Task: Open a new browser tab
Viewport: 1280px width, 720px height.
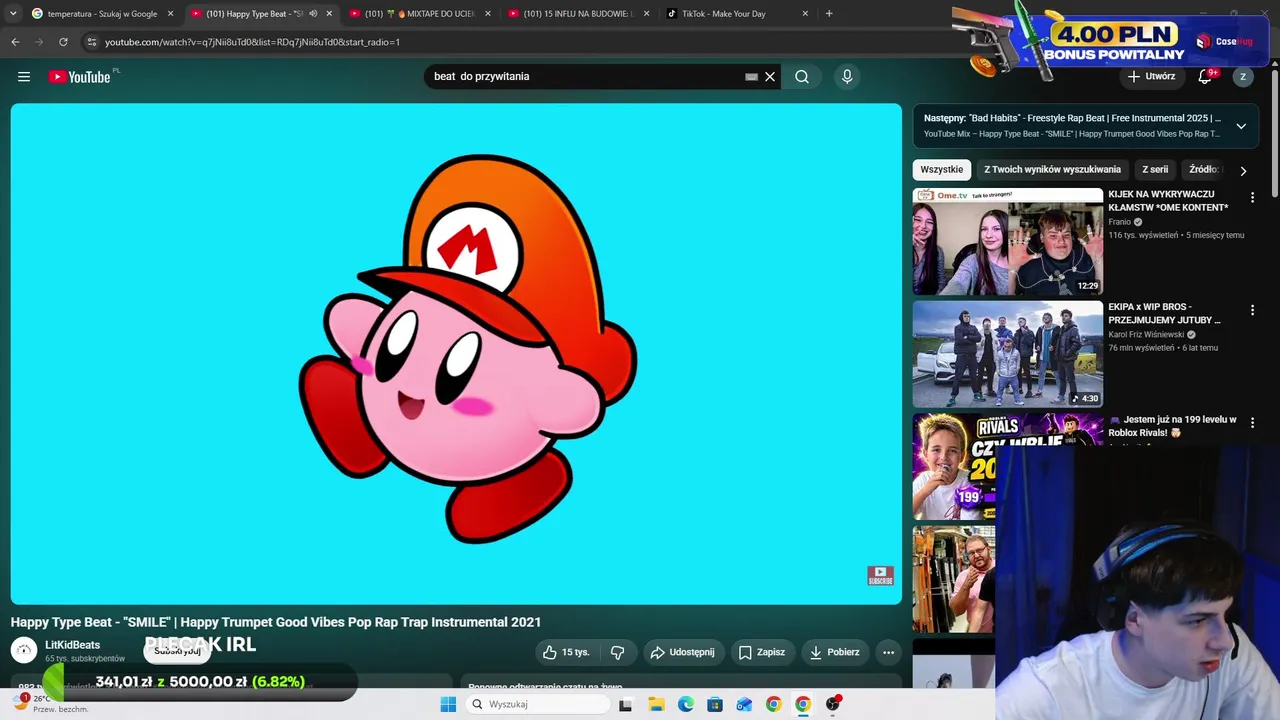Action: tap(829, 14)
